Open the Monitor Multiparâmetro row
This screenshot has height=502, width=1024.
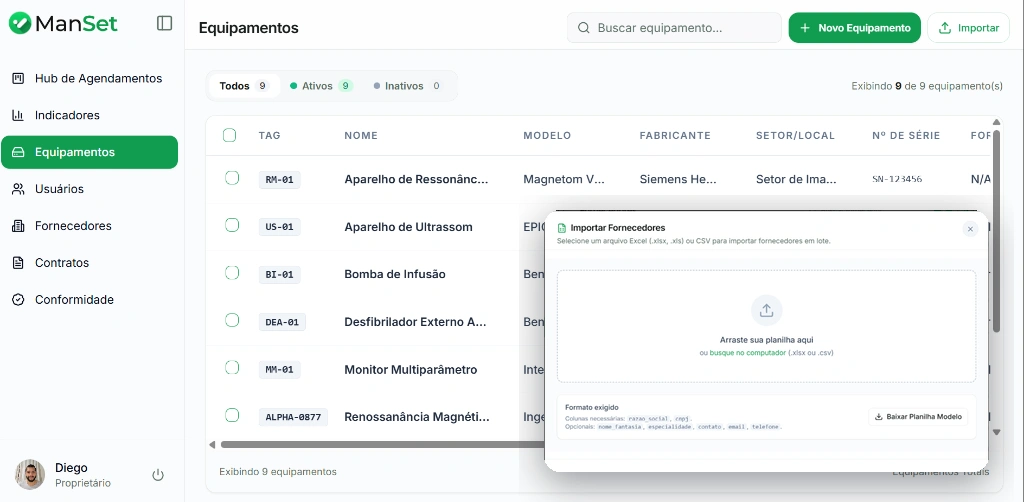coord(411,369)
